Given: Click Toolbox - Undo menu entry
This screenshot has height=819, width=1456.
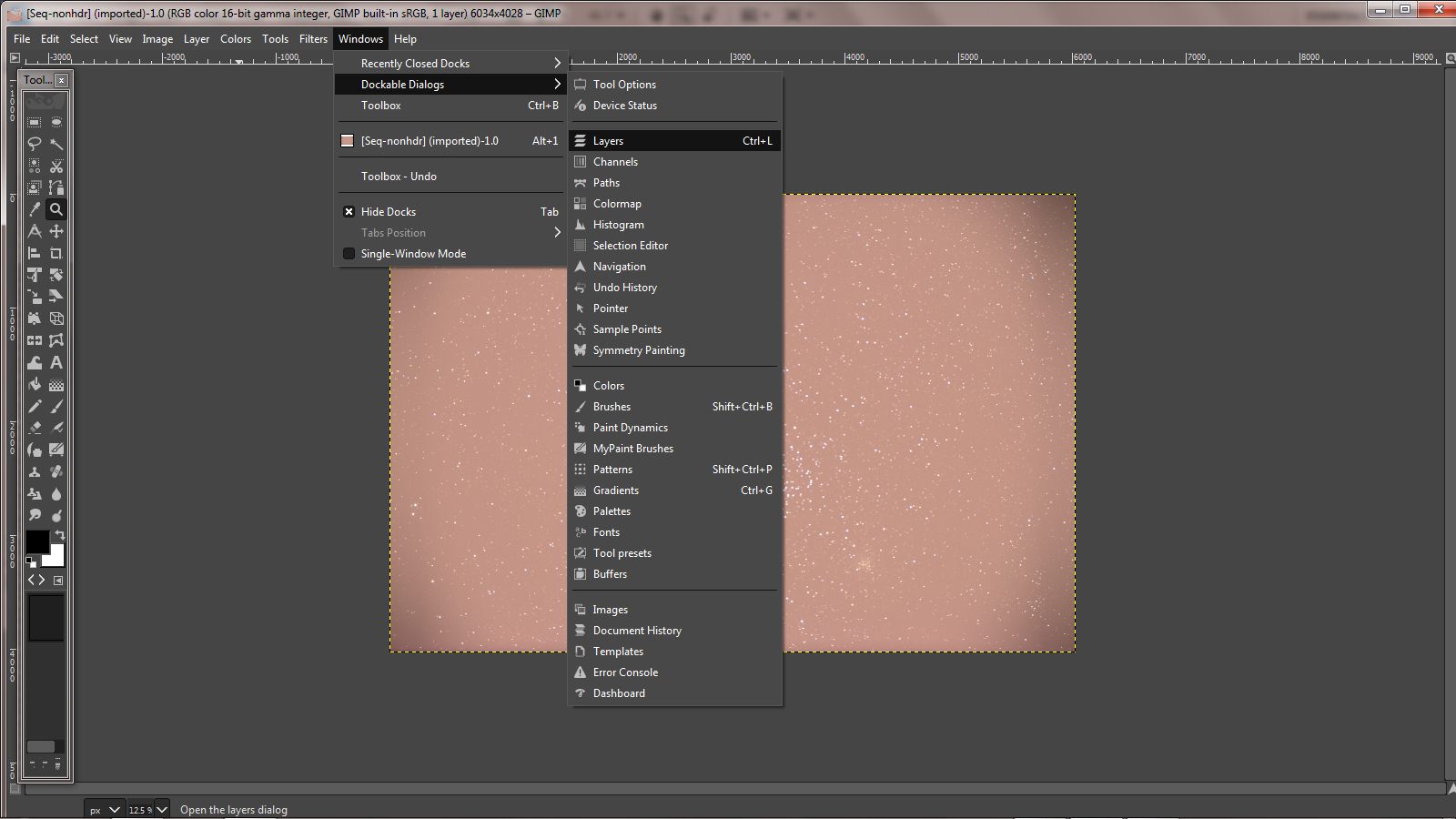Looking at the screenshot, I should point(399,177).
